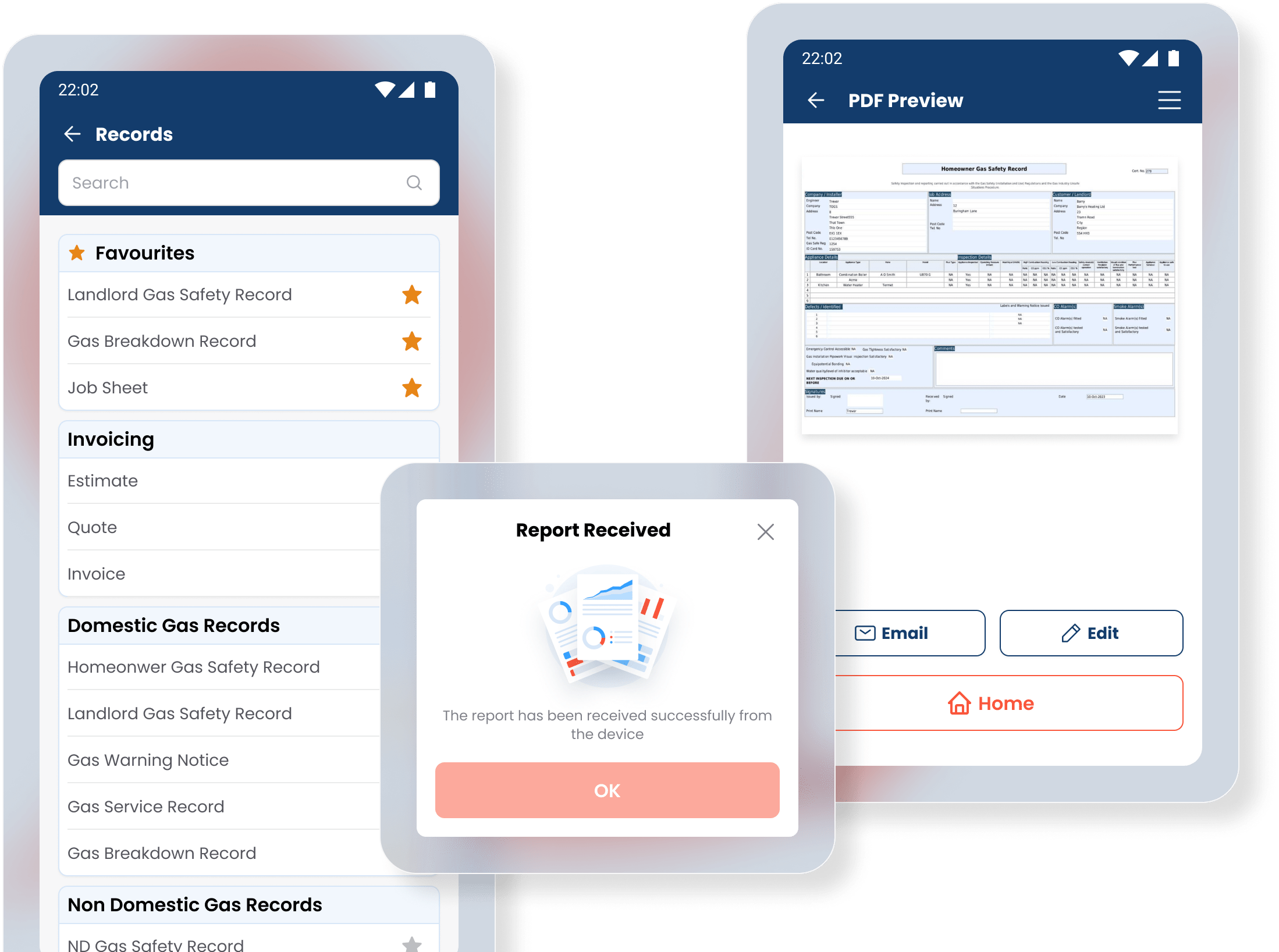
Task: Click the Home icon button
Action: [x=989, y=703]
